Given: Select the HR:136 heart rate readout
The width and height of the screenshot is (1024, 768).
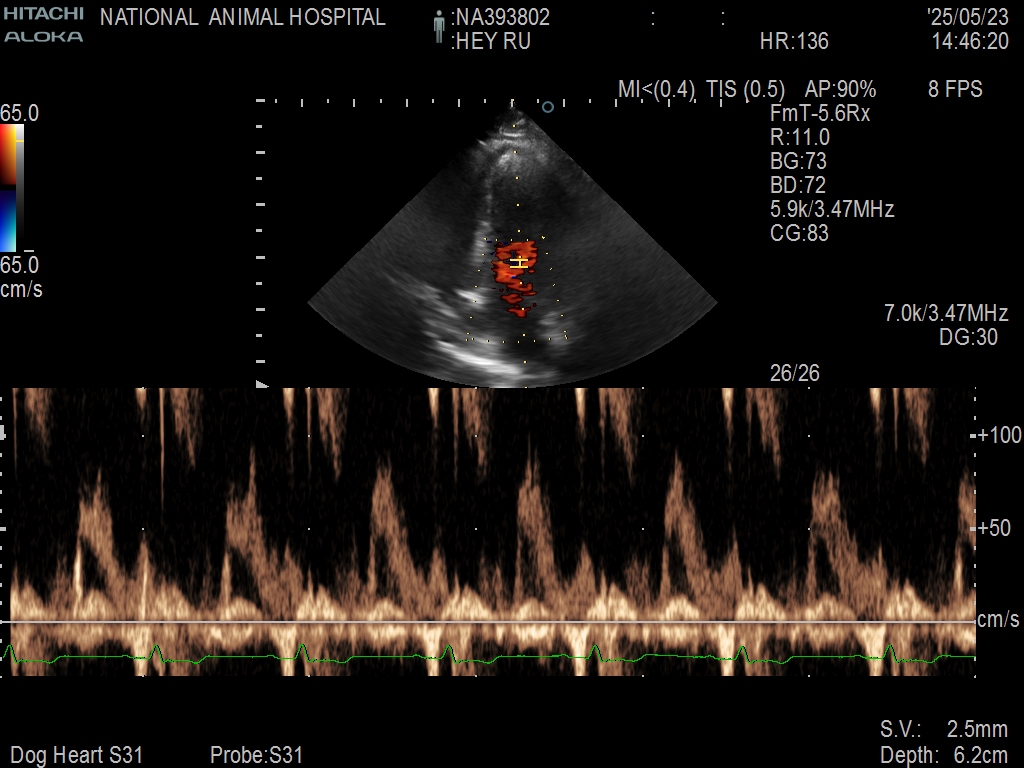Looking at the screenshot, I should (794, 42).
